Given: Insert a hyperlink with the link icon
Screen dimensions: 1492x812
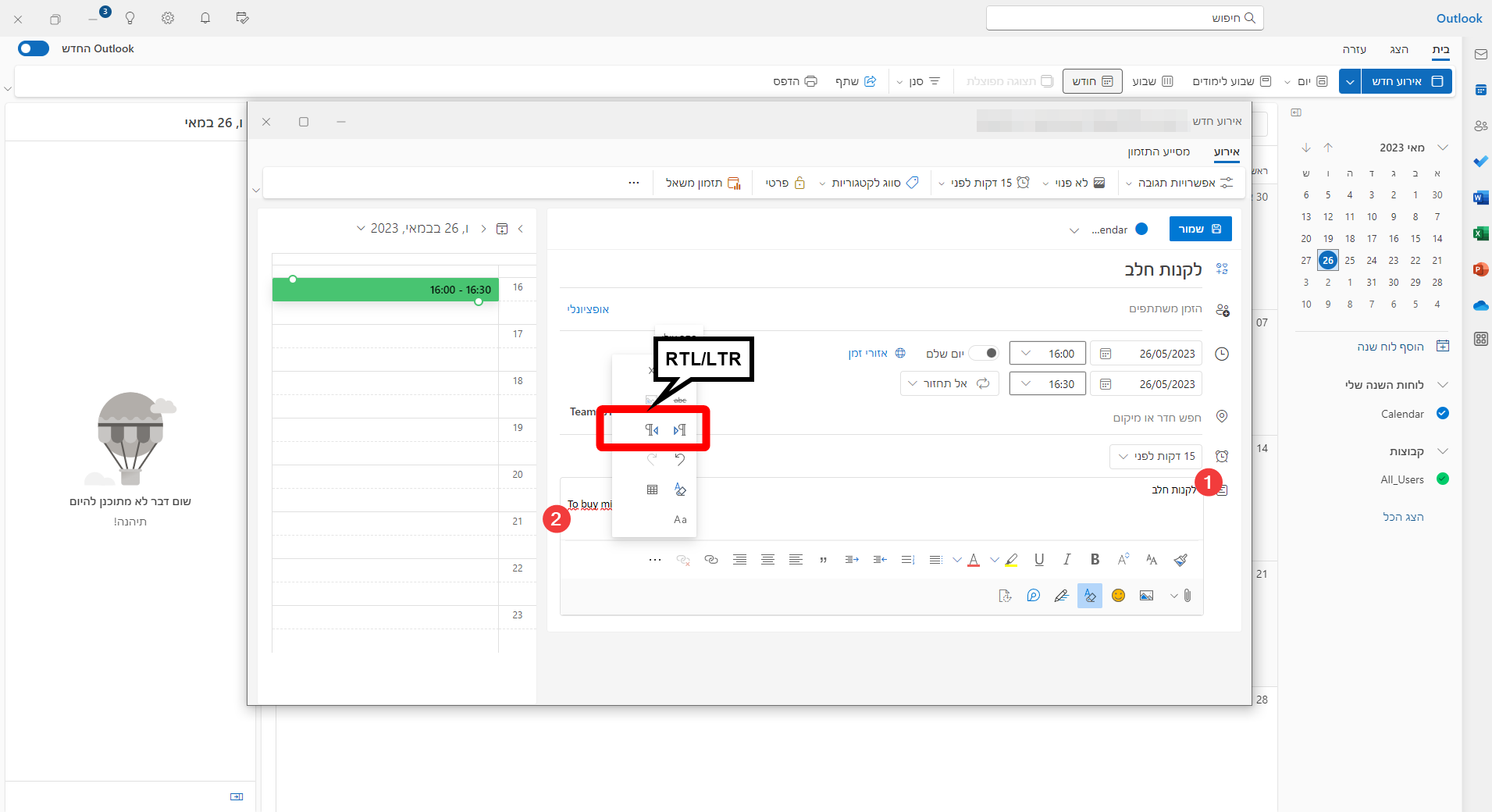Looking at the screenshot, I should point(711,559).
